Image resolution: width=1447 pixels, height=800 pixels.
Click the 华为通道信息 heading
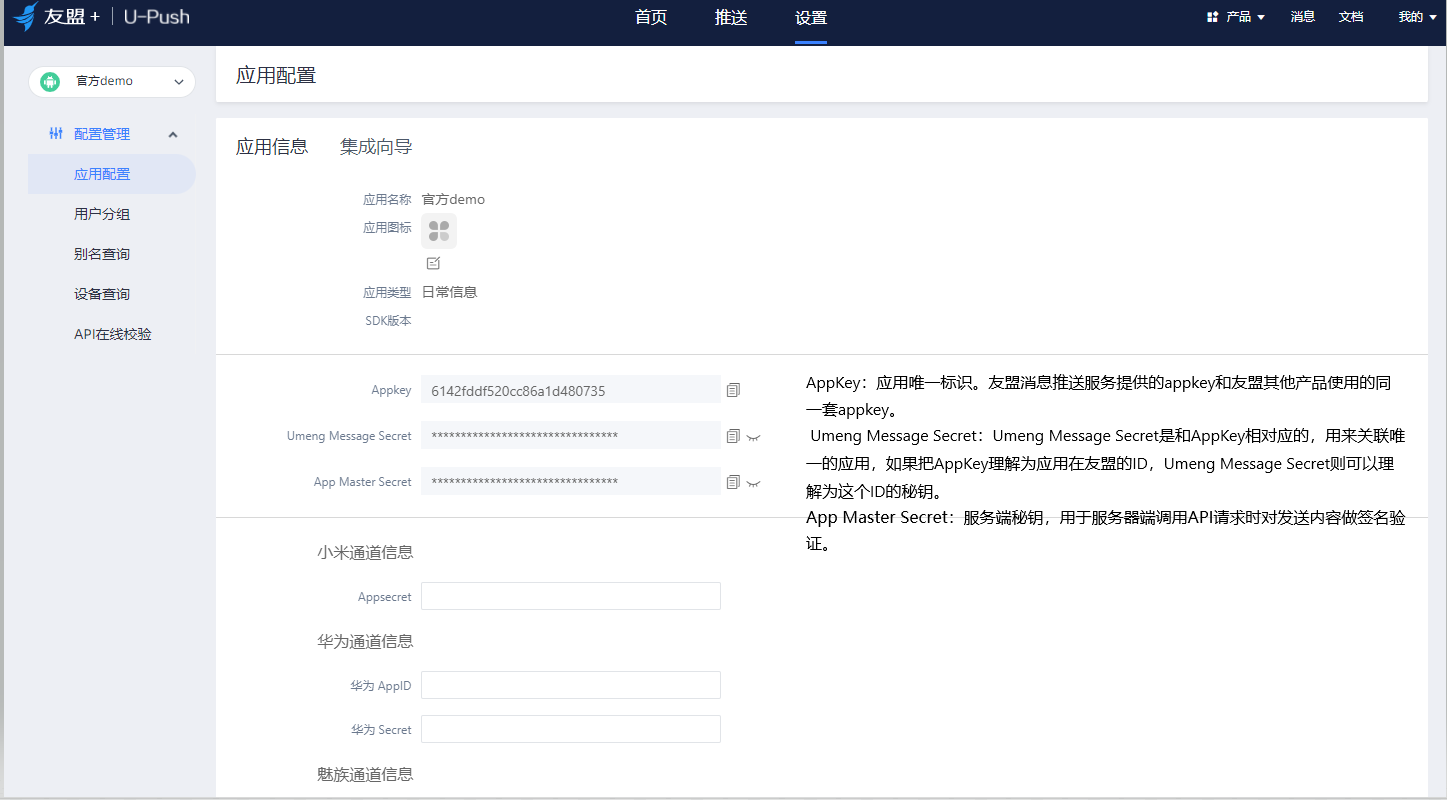pos(365,641)
